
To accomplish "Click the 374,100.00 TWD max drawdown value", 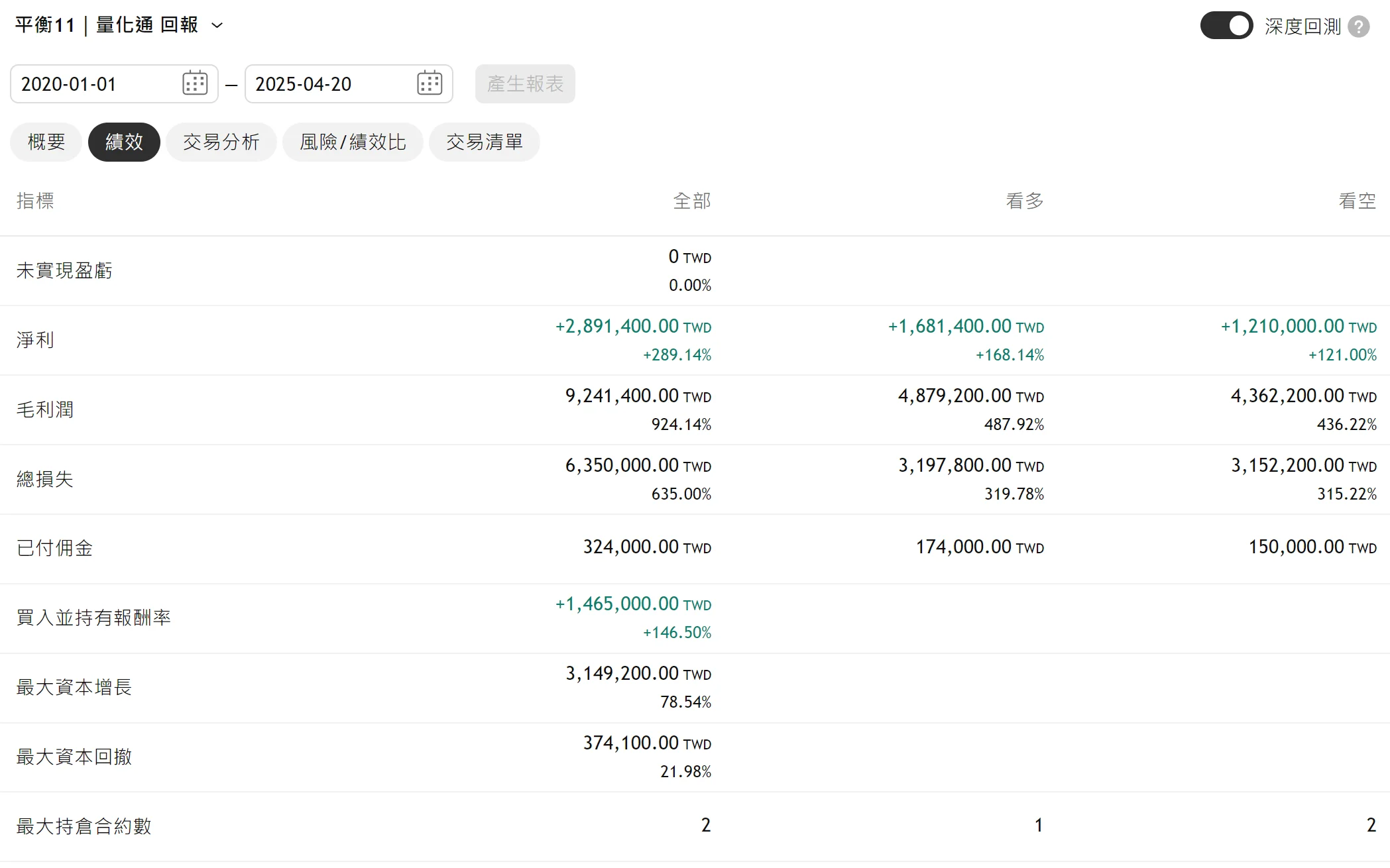I will 647,743.
